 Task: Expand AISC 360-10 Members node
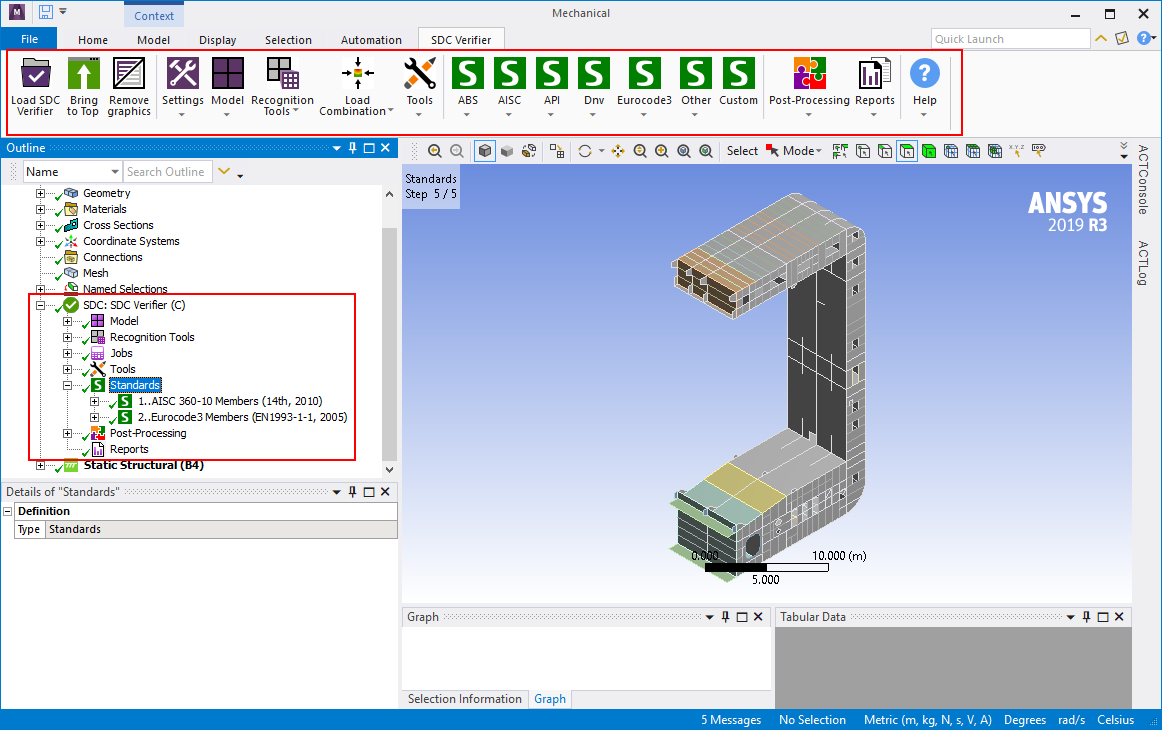[x=94, y=401]
